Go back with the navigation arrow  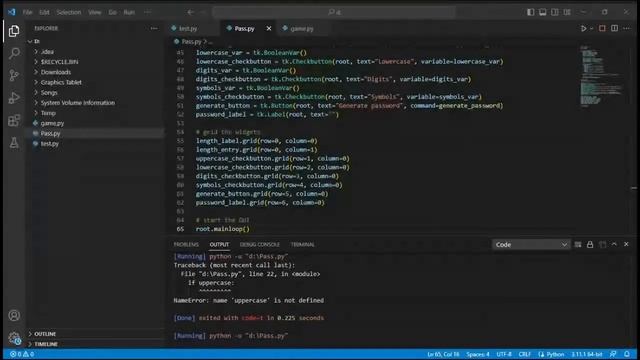190,12
